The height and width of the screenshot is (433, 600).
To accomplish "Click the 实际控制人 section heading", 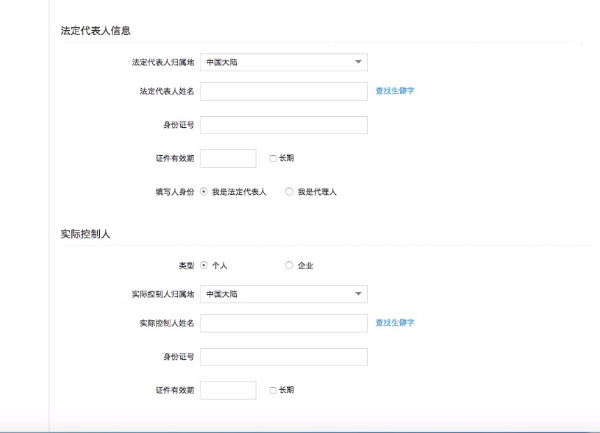I will (85, 234).
